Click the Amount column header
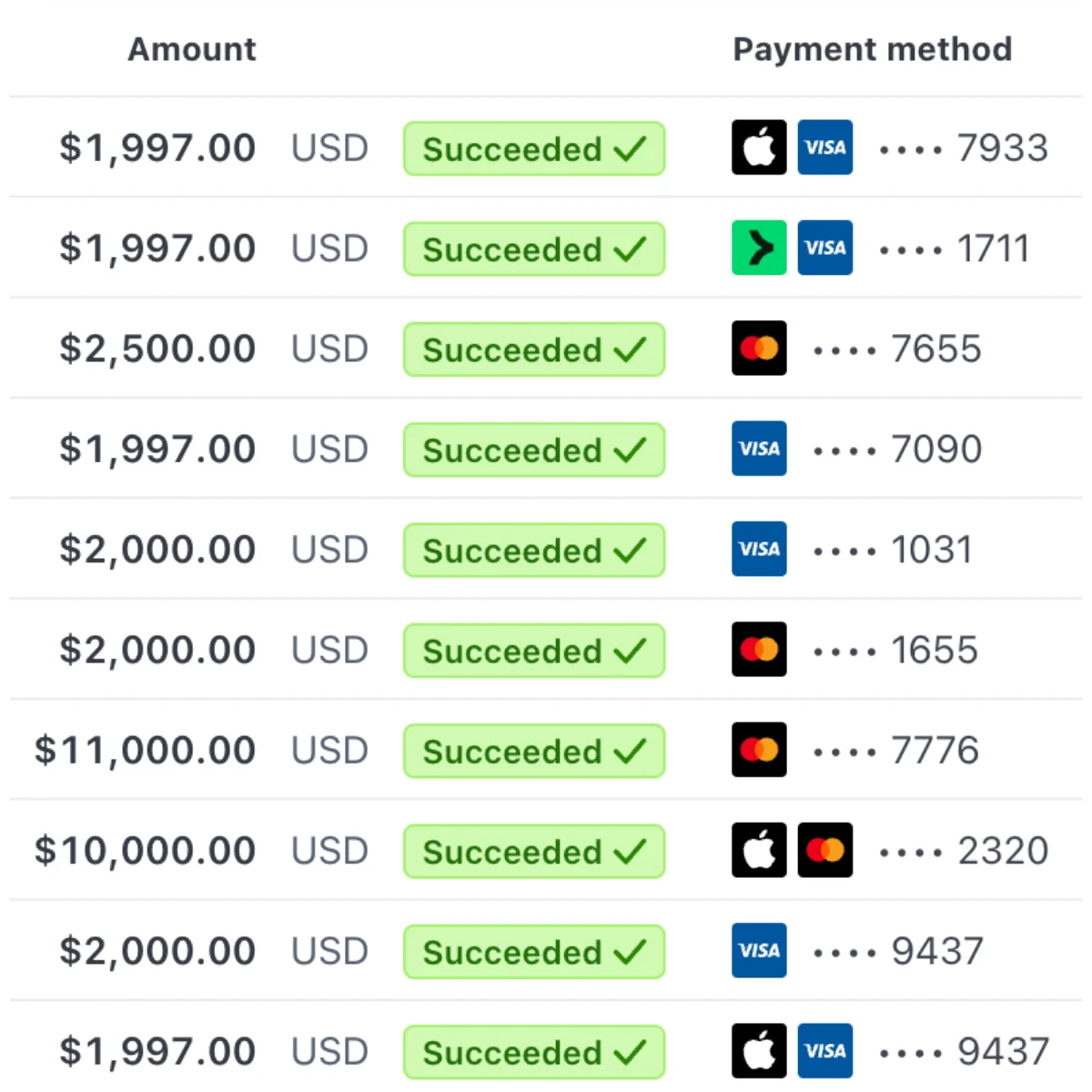This screenshot has height=1092, width=1092. (192, 49)
